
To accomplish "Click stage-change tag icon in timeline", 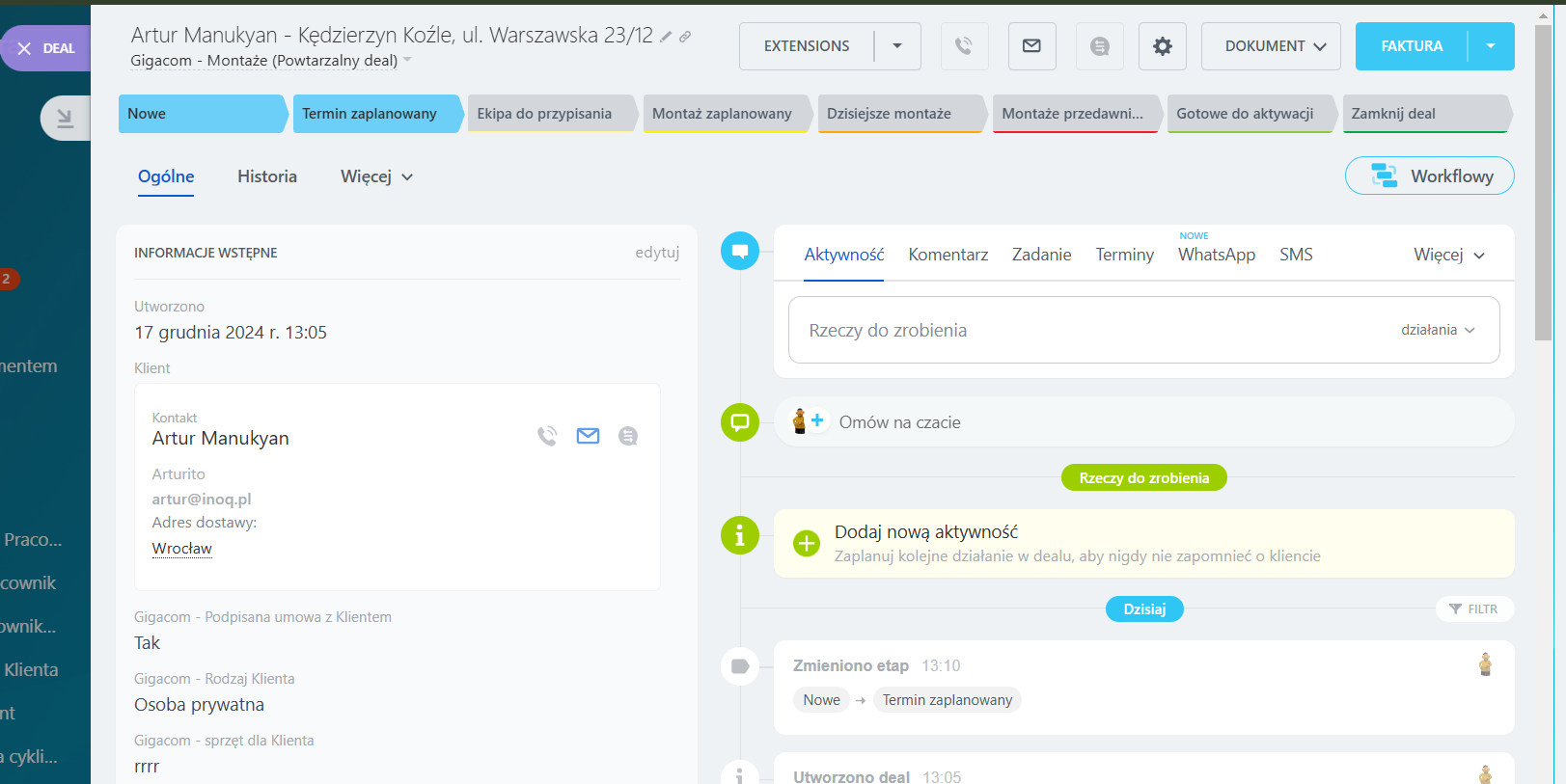I will tap(740, 666).
